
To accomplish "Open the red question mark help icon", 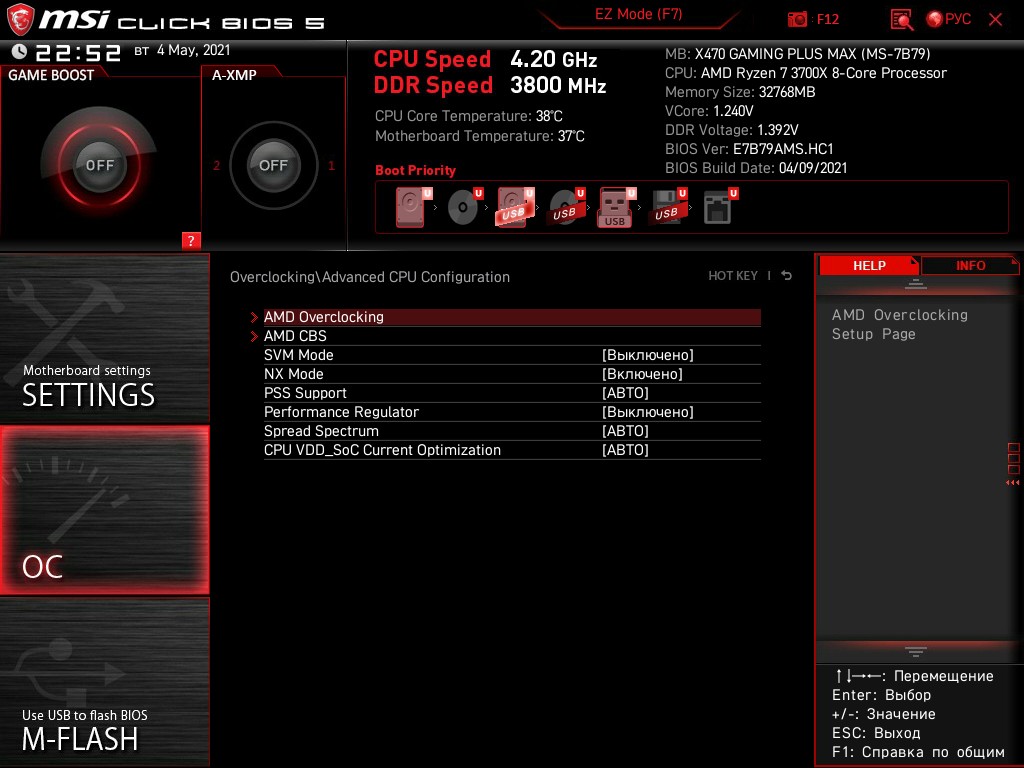I will click(191, 240).
